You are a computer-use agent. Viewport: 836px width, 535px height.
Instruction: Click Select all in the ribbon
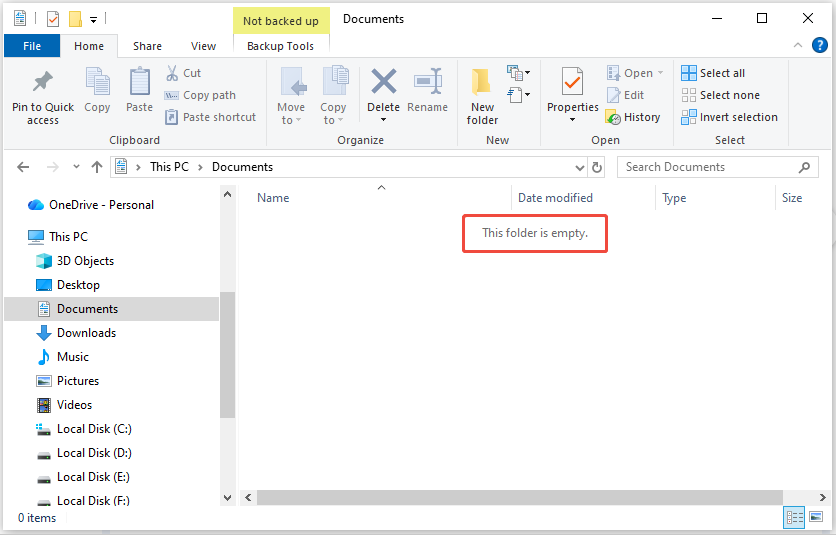click(x=712, y=73)
